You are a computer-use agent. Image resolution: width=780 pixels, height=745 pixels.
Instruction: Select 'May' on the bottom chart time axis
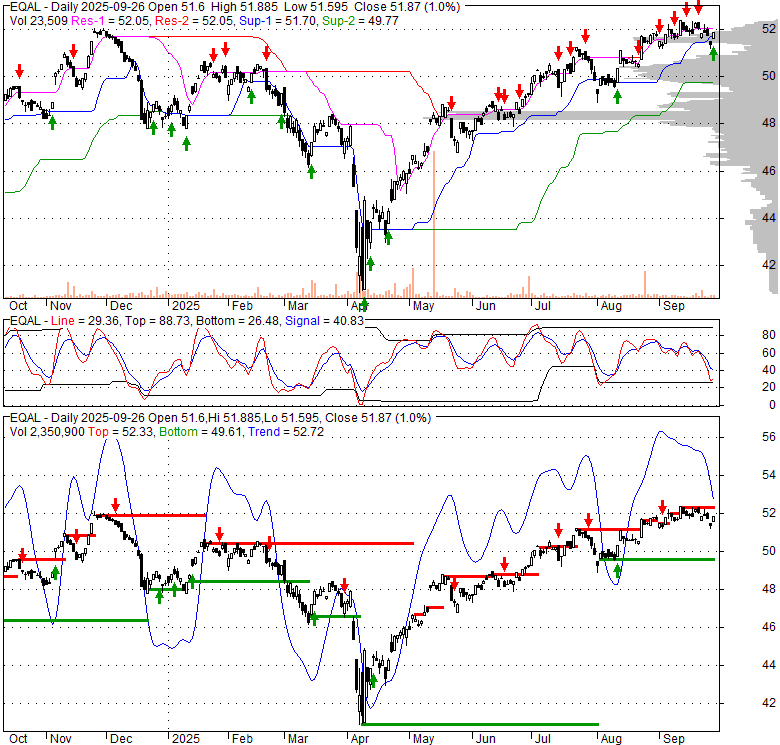[x=423, y=739]
